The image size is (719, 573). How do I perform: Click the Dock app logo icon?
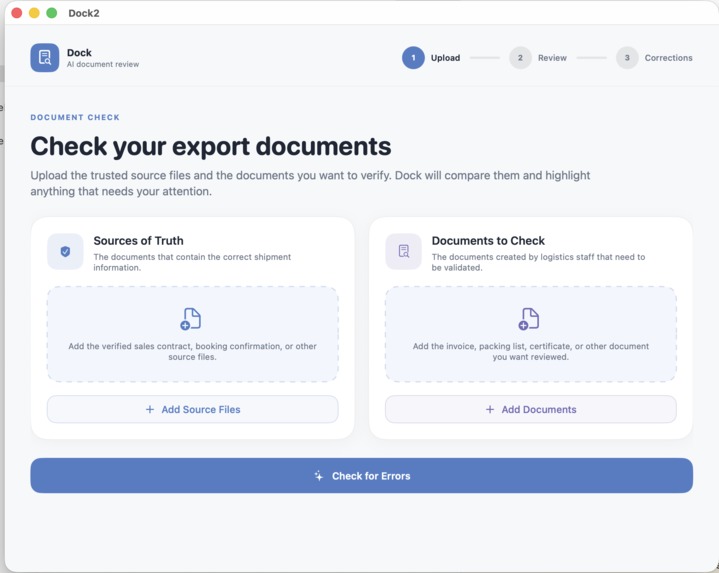tap(44, 58)
